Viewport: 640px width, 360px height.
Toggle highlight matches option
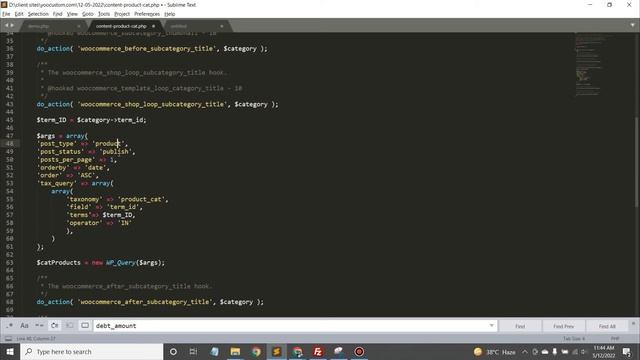85,326
